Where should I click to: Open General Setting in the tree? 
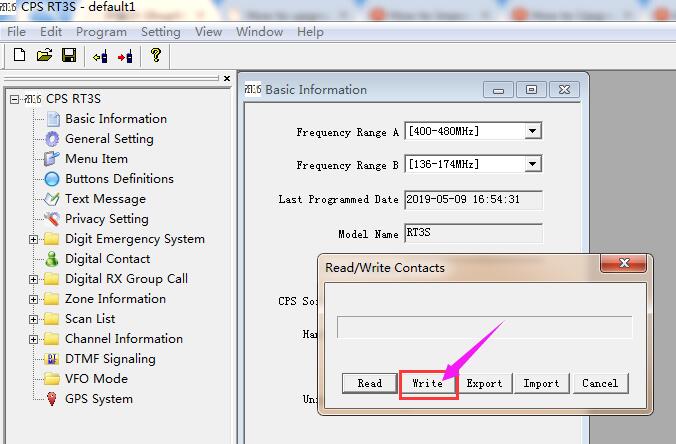(x=109, y=139)
